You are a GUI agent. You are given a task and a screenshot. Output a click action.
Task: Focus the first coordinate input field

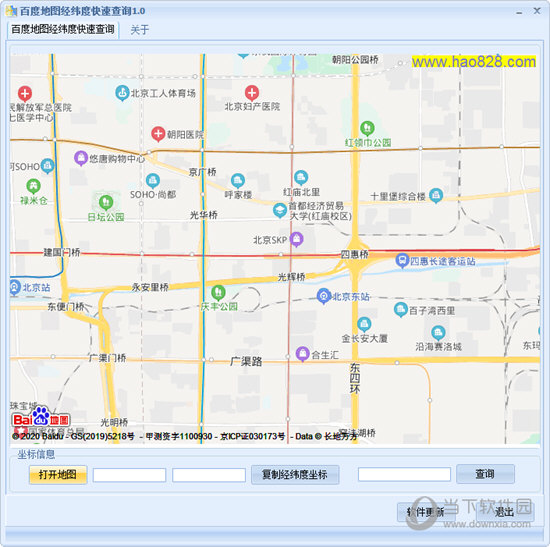129,475
